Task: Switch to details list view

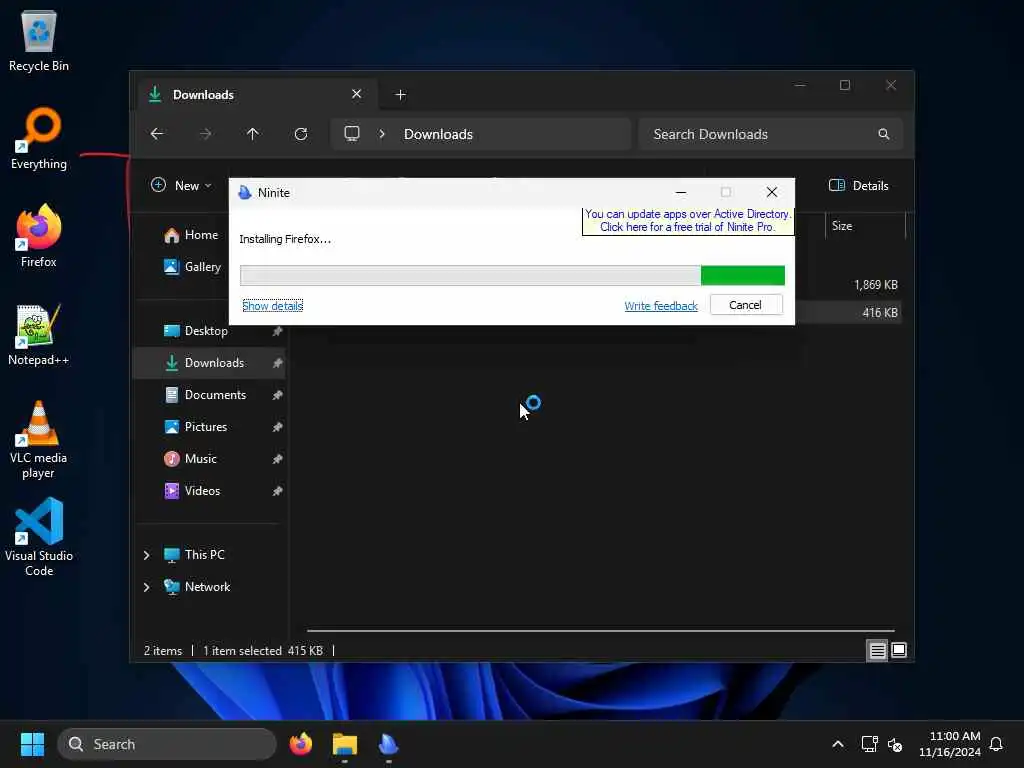Action: click(x=877, y=650)
